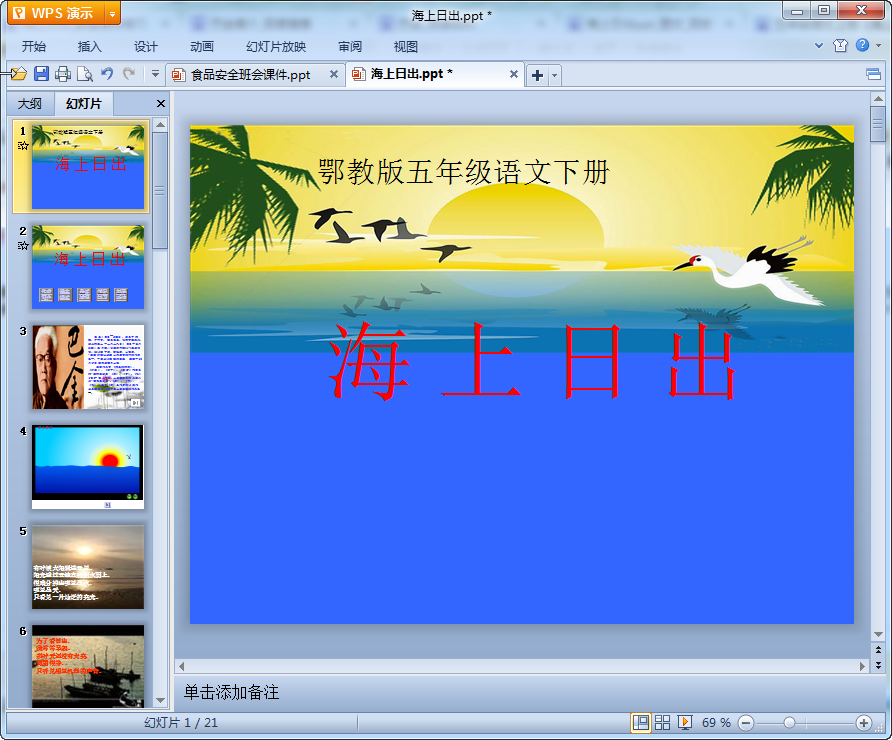892x740 pixels.
Task: Click the window arrange icon at tab bar right
Action: [x=874, y=74]
